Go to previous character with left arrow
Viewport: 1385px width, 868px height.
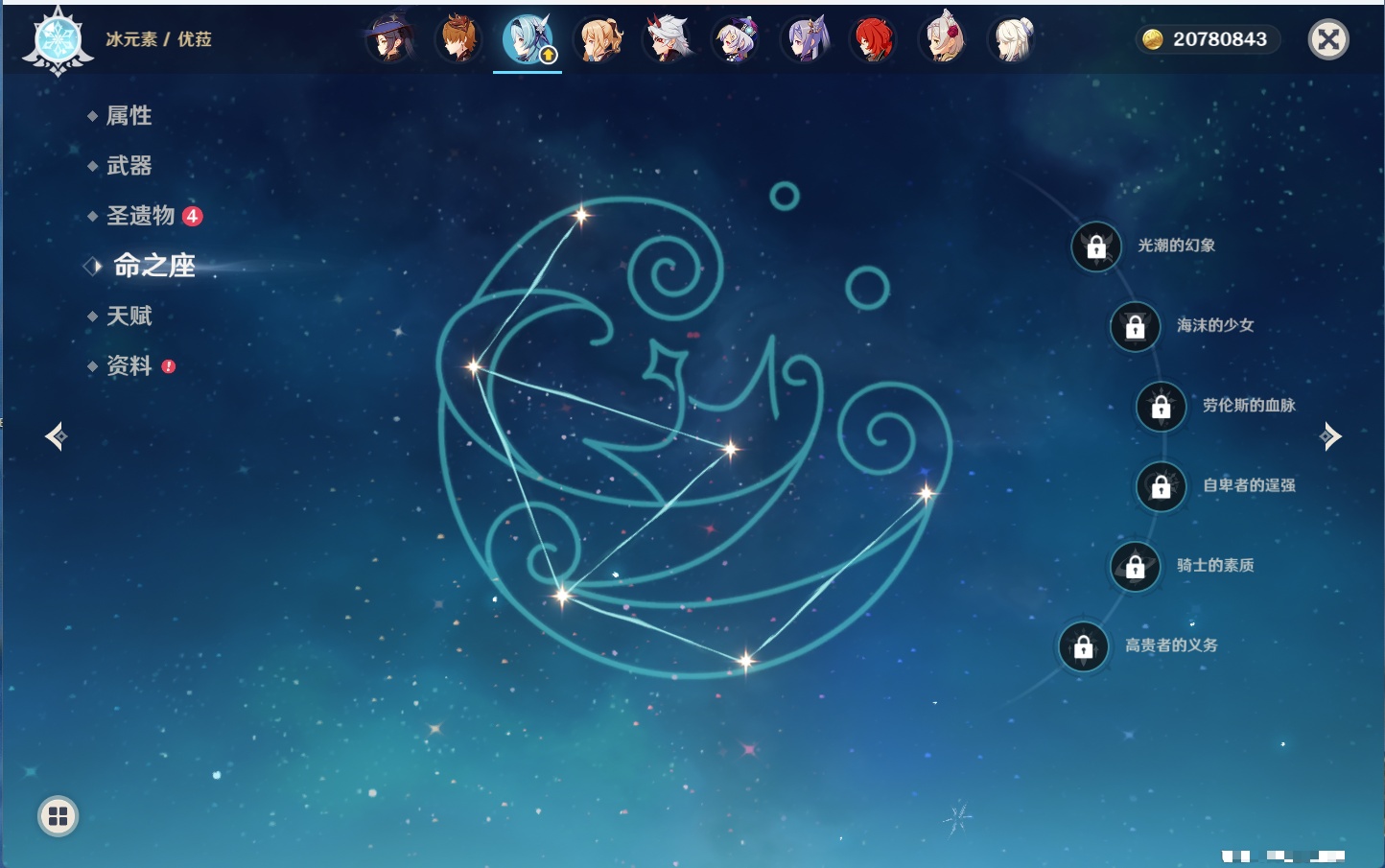(x=56, y=436)
